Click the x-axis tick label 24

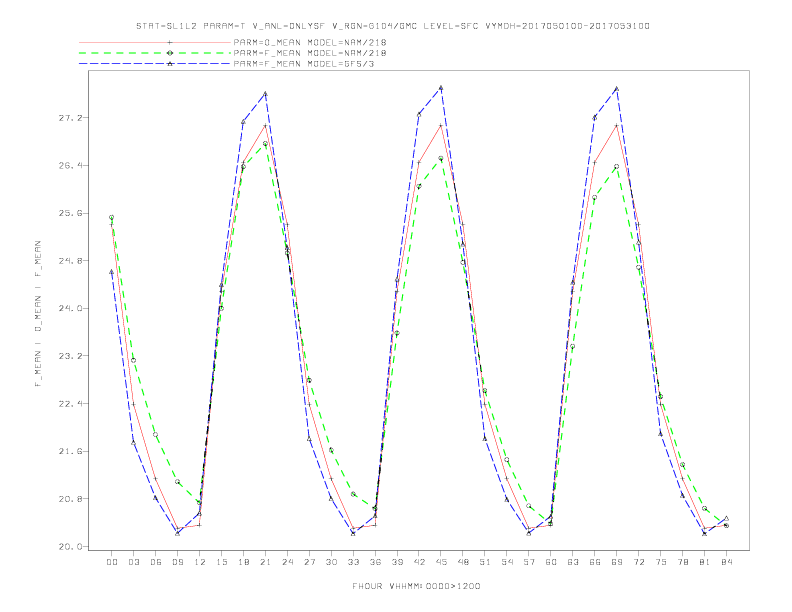(287, 562)
